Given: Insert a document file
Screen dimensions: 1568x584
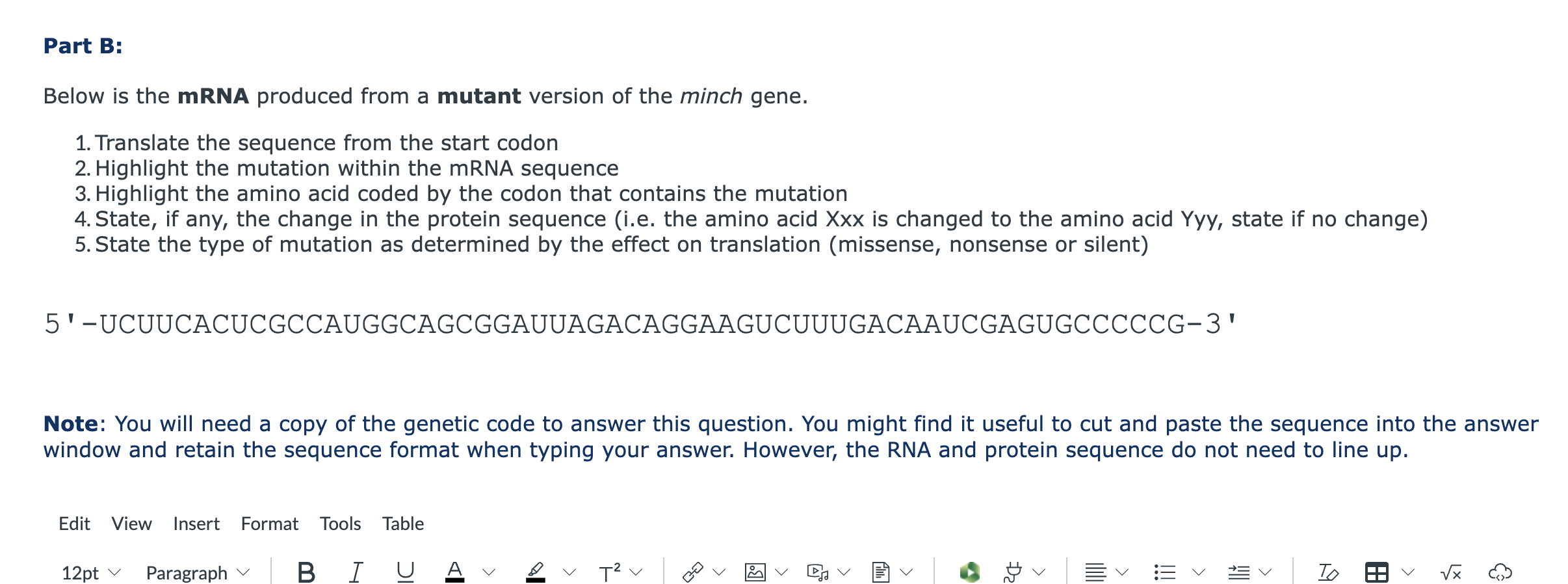Looking at the screenshot, I should [x=879, y=571].
